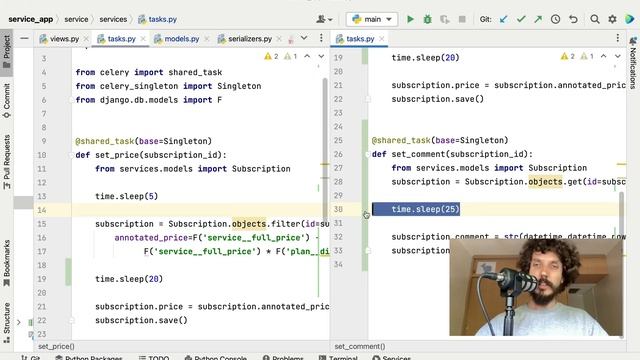
Task: Start debugging with the bug icon
Action: 427,19
